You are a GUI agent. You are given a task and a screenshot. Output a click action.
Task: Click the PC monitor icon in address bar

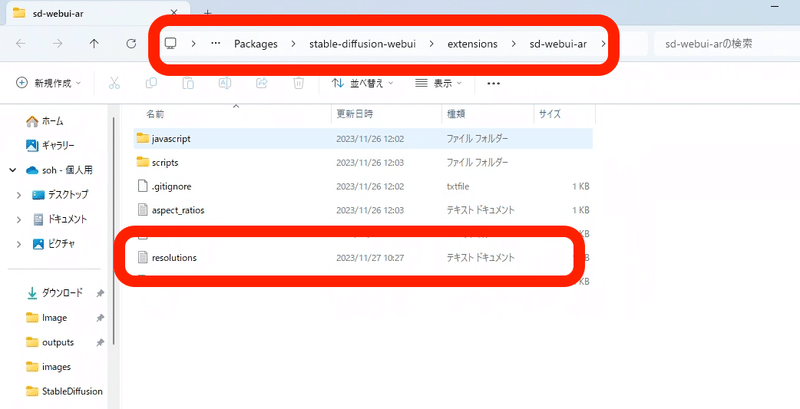[x=170, y=43]
